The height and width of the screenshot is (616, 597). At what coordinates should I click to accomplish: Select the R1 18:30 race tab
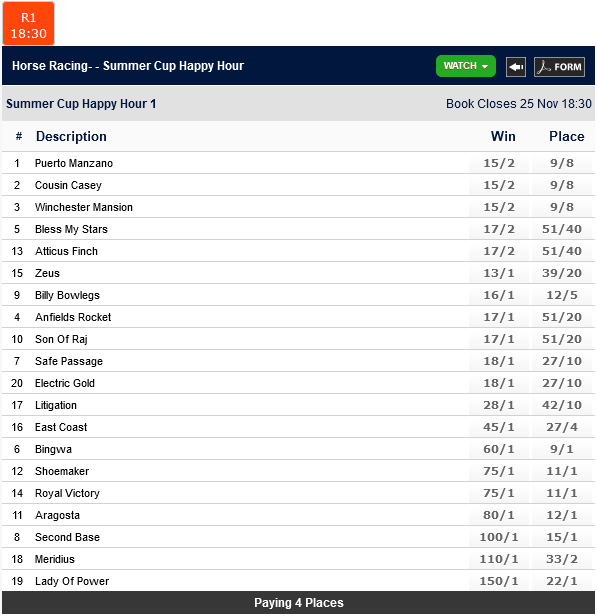(28, 24)
